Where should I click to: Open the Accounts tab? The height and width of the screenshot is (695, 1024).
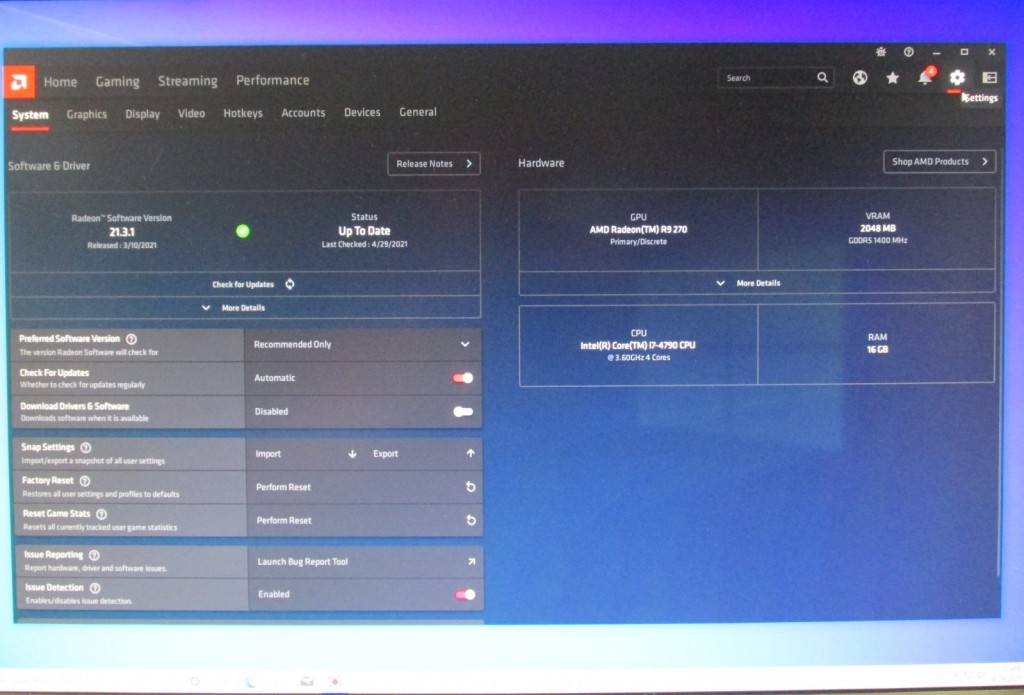coord(303,112)
